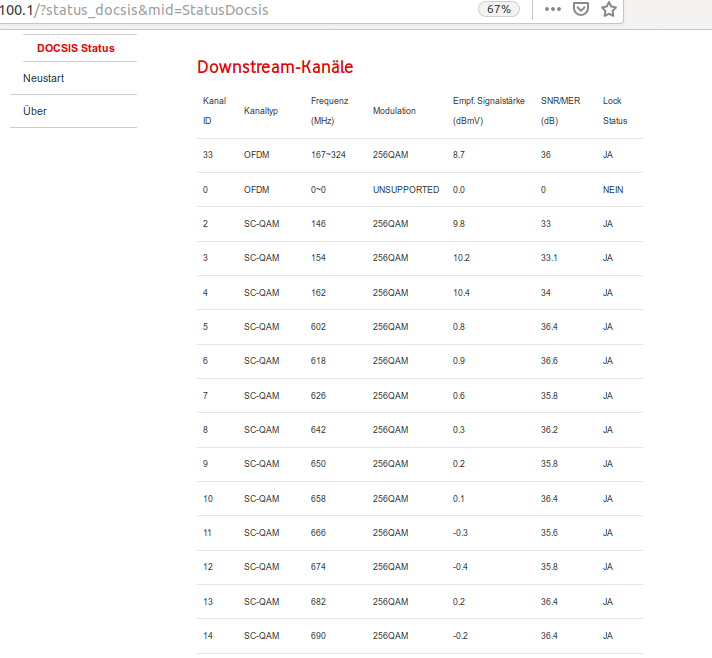Screen dimensions: 712x658
Task: Click frequency 162 cell
Action: pyautogui.click(x=318, y=293)
